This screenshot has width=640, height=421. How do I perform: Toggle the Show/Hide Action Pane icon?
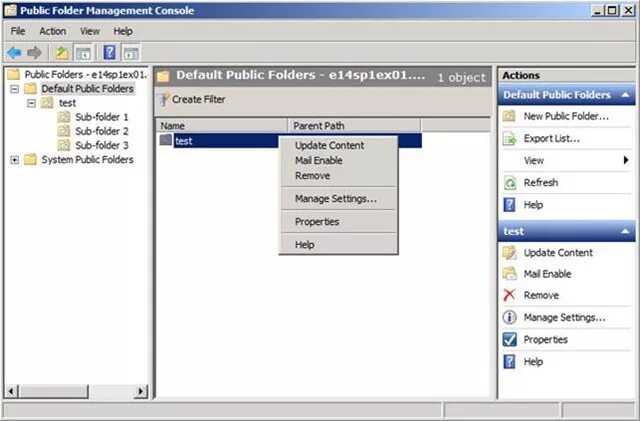click(131, 53)
